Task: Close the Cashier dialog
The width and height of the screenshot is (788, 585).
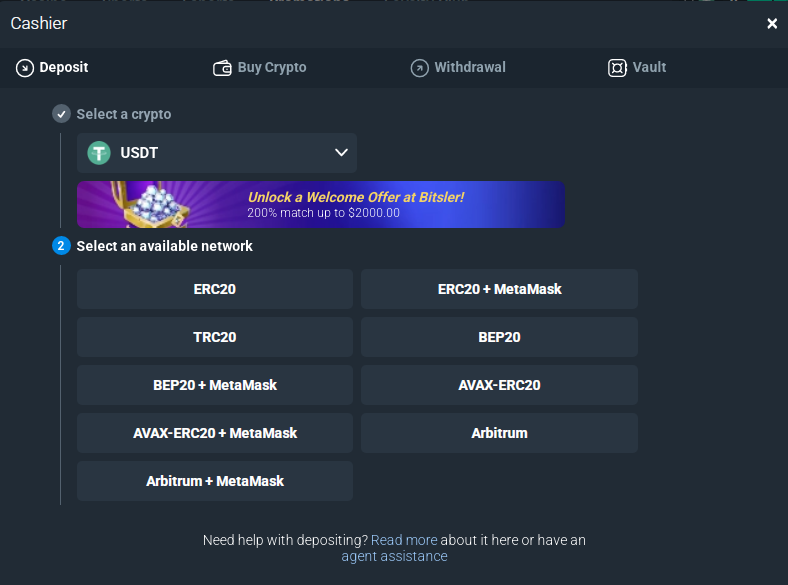Action: pyautogui.click(x=772, y=23)
